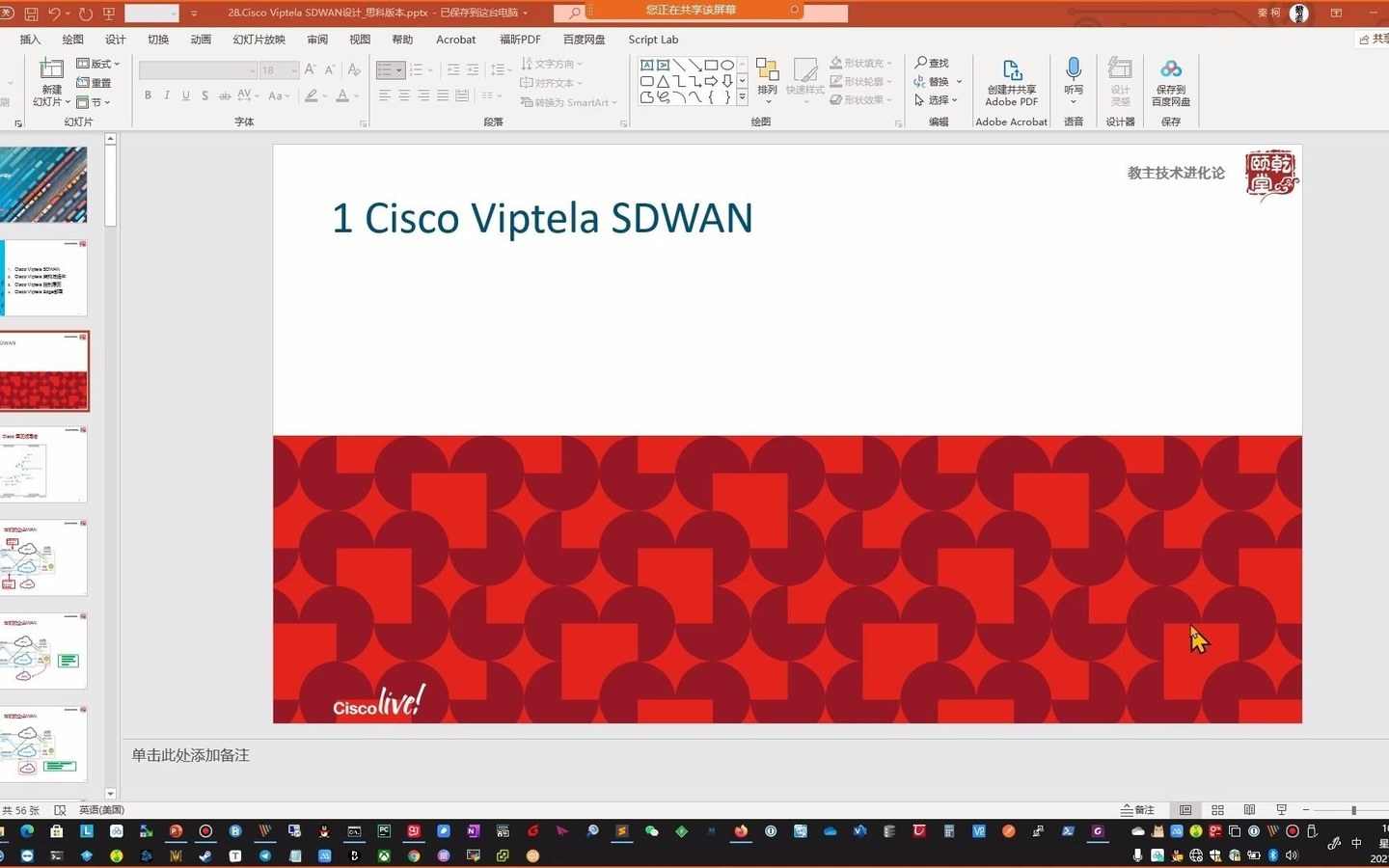The image size is (1389, 868).
Task: Click the Dictate (听写) microphone icon
Action: [1074, 68]
